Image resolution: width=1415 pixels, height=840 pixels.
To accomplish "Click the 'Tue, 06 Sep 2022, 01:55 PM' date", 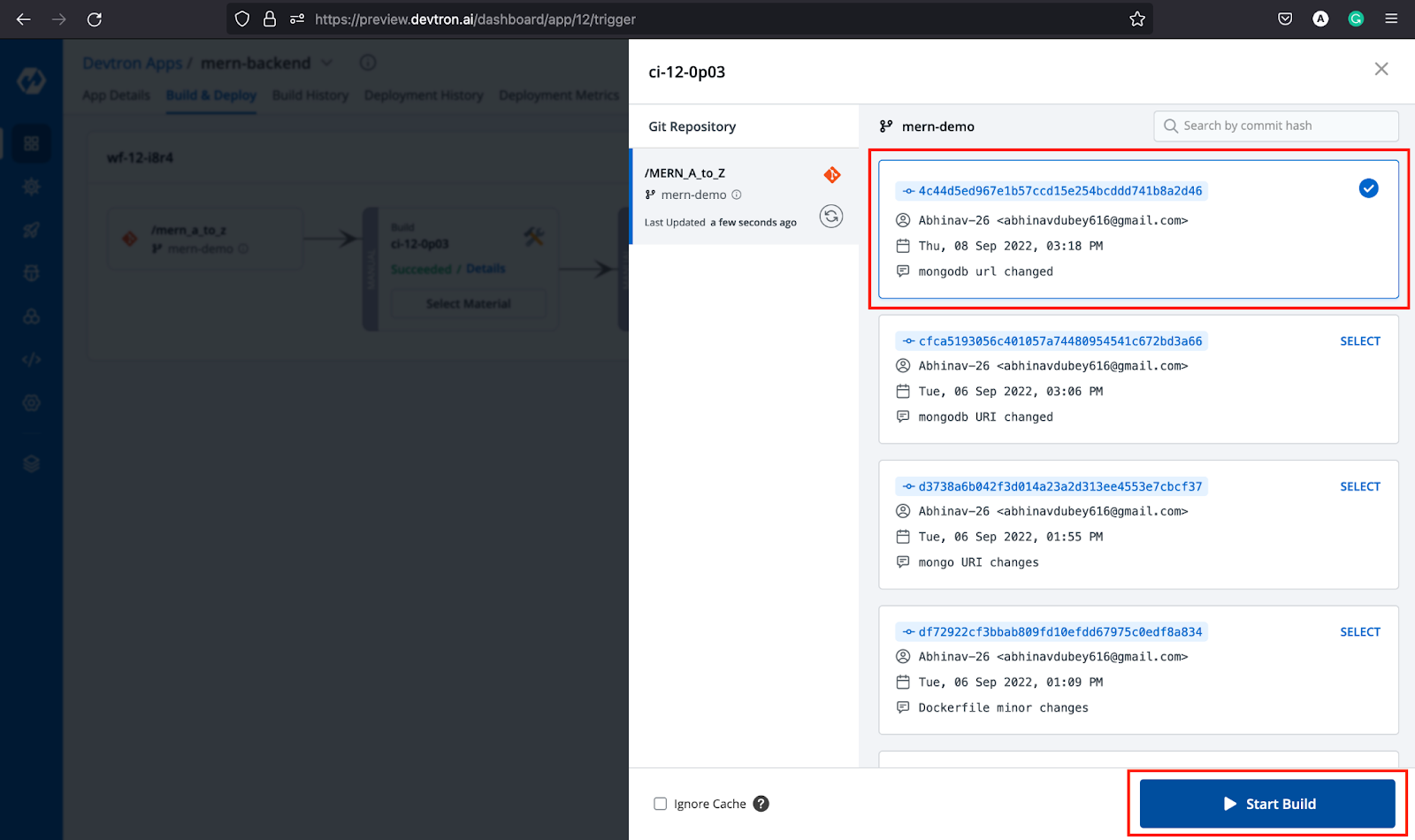I will (x=1010, y=537).
